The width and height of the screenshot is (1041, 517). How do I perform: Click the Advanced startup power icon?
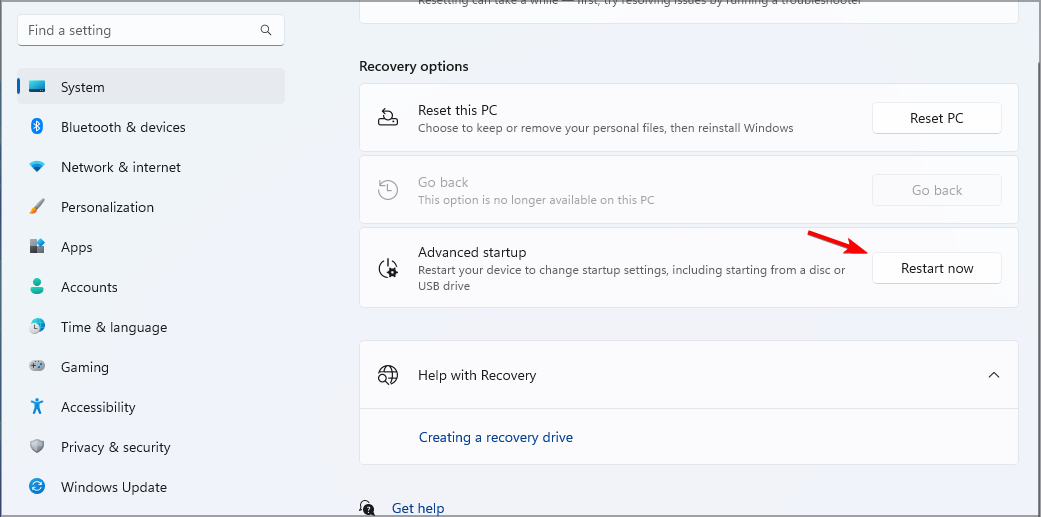[388, 268]
